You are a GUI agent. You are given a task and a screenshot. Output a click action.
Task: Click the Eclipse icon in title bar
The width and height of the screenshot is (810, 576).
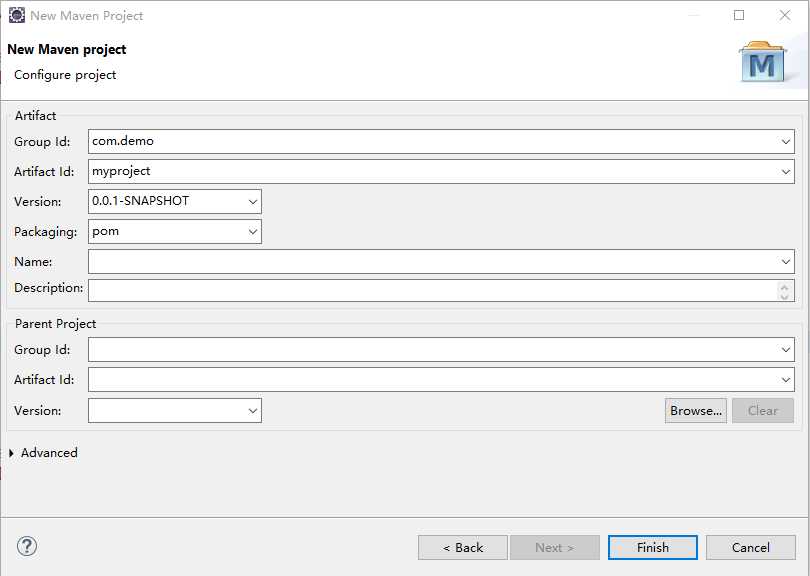(17, 15)
